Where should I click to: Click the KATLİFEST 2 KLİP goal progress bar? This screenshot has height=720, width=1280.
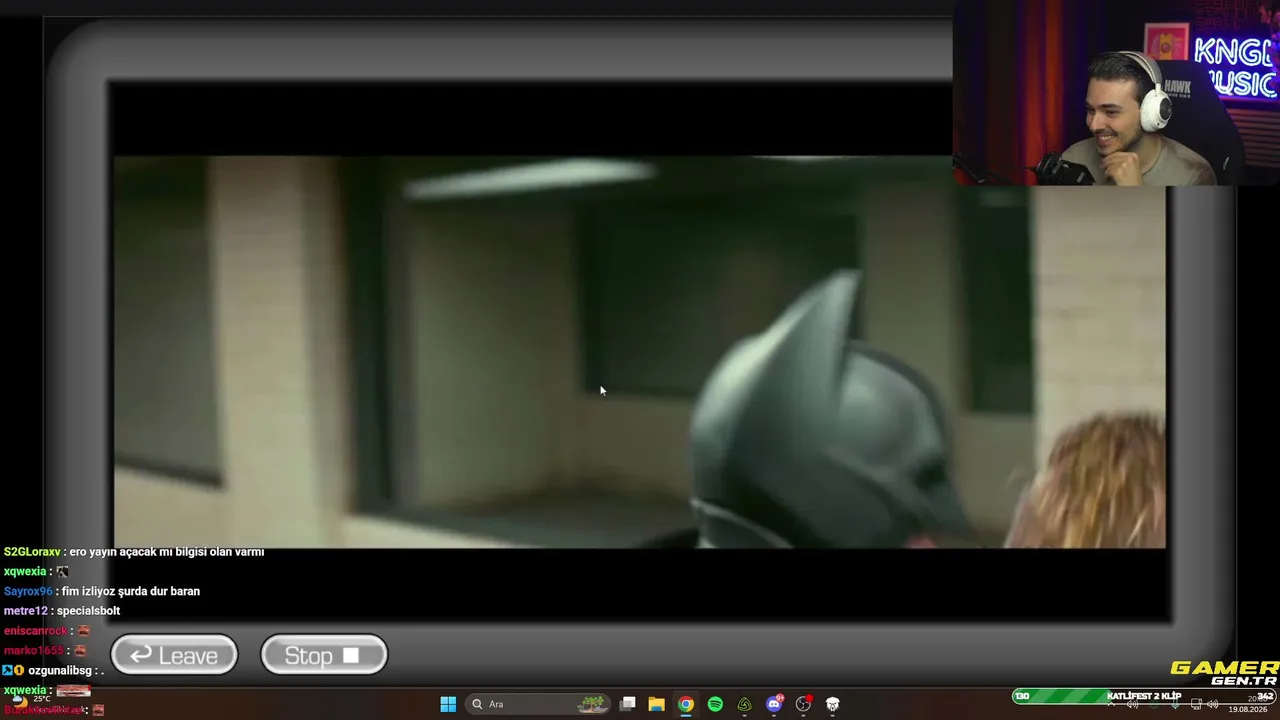point(1144,696)
